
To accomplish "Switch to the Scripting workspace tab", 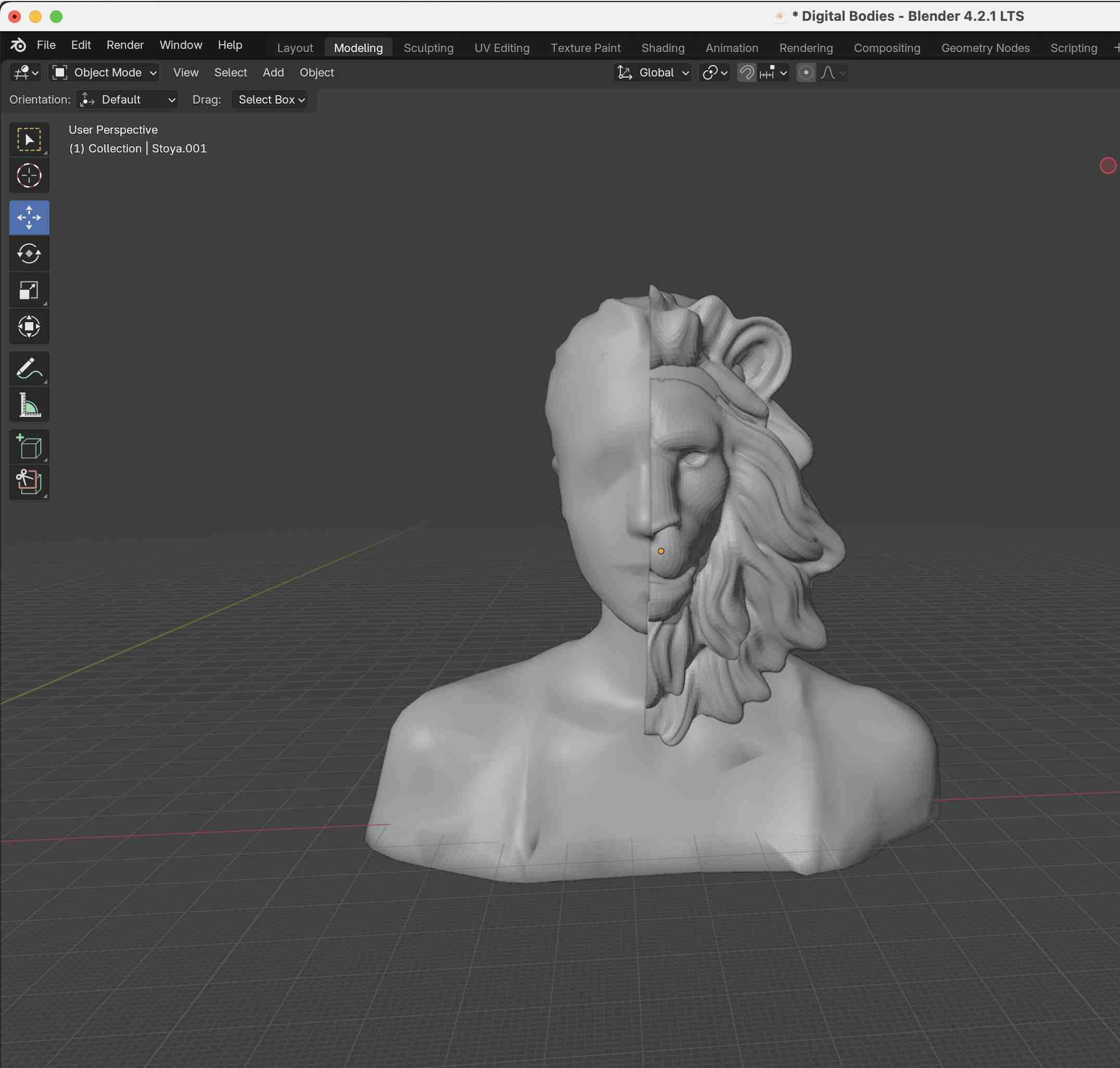I will [x=1073, y=48].
